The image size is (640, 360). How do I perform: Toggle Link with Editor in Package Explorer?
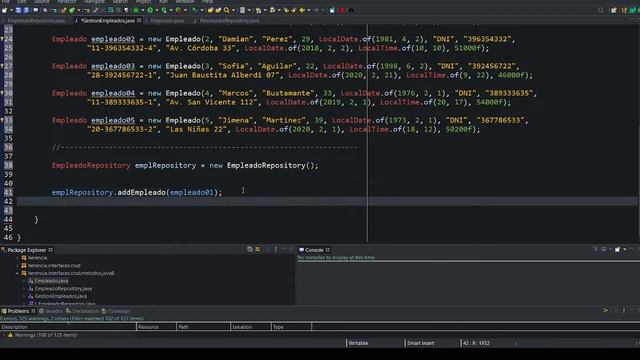point(258,249)
